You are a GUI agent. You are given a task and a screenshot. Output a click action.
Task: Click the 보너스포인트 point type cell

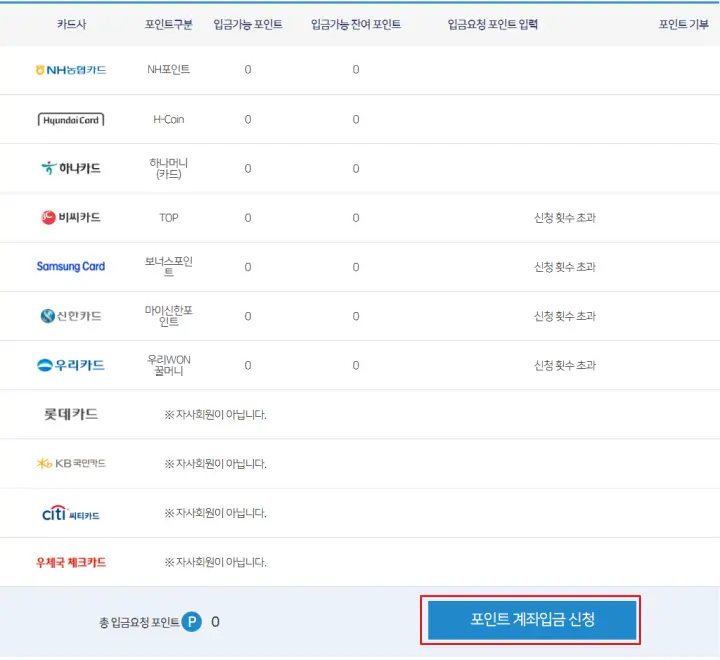point(169,267)
